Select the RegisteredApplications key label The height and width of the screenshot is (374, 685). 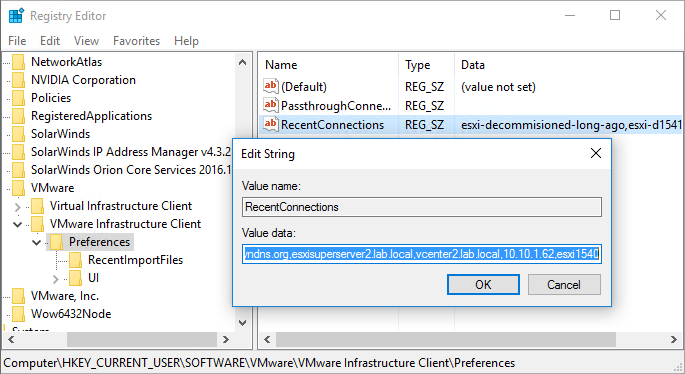coord(91,116)
